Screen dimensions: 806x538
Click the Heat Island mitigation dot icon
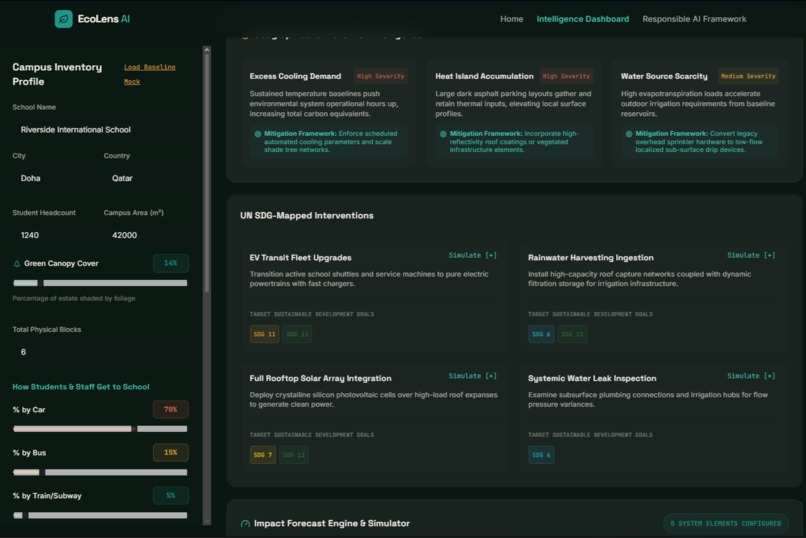coord(443,134)
